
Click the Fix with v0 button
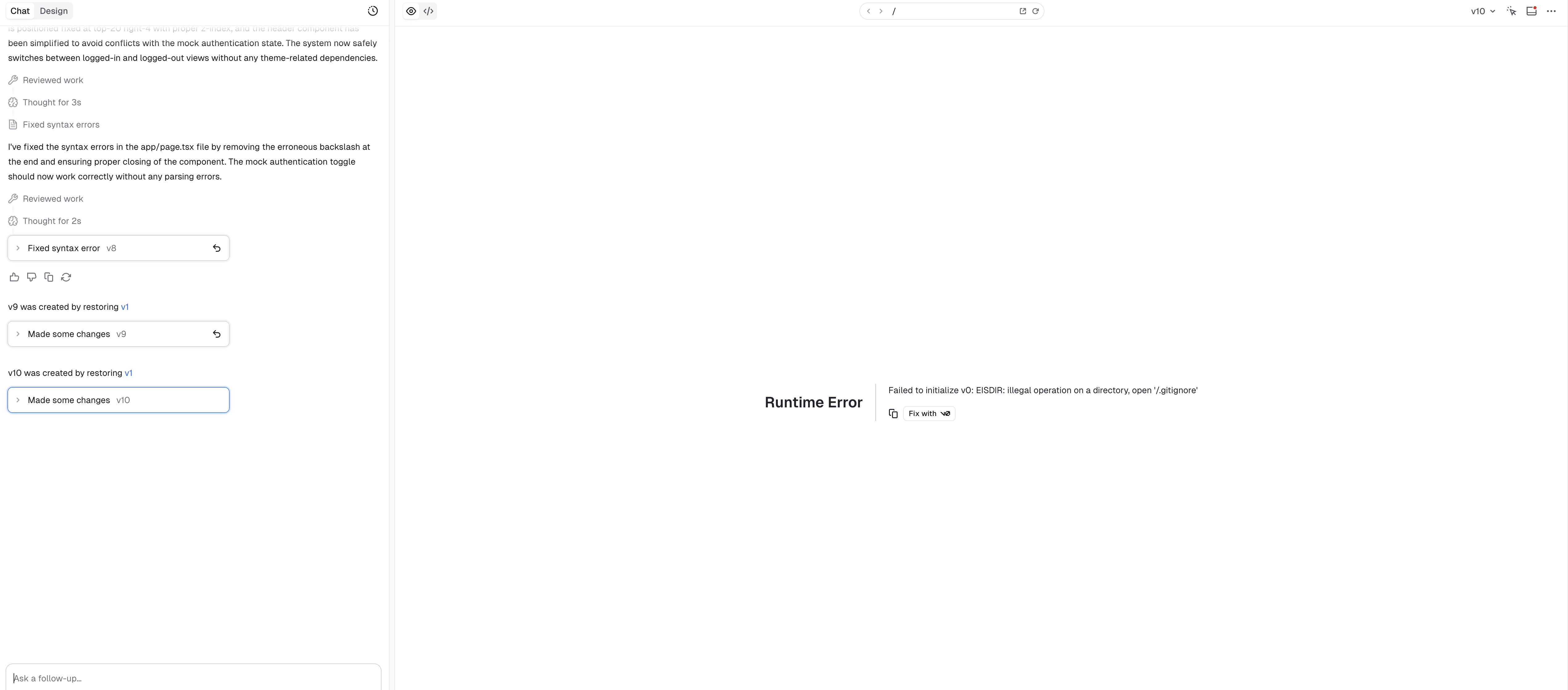[x=929, y=414]
